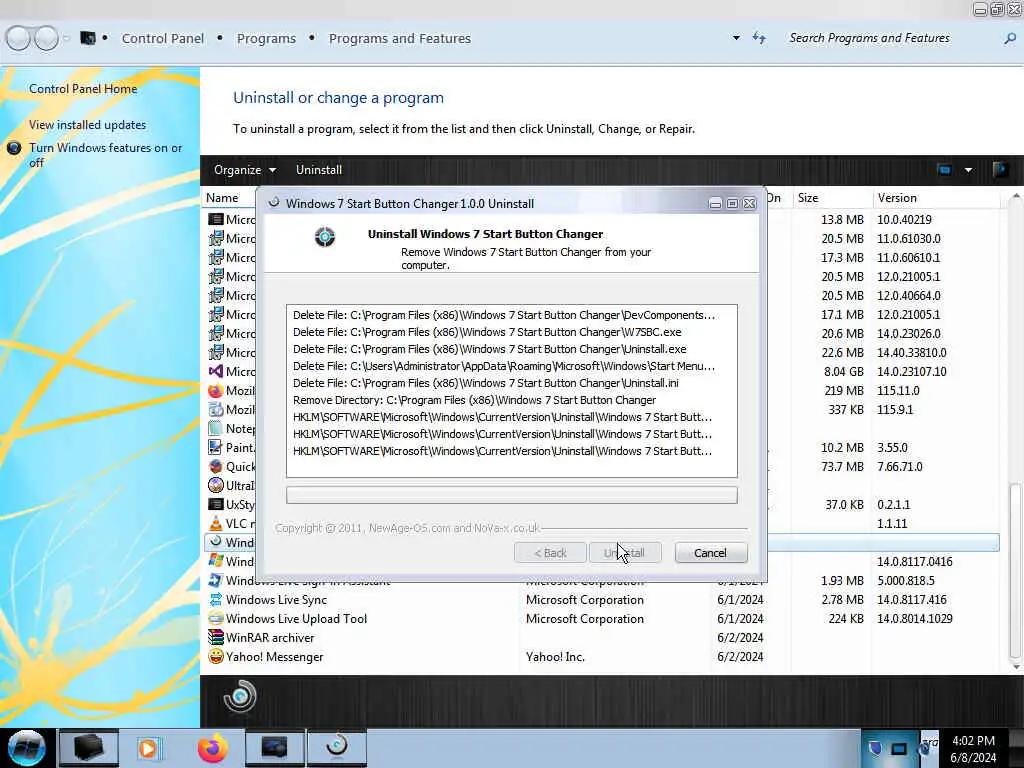Click the Yahoo! Inc. publisher cell

555,656
